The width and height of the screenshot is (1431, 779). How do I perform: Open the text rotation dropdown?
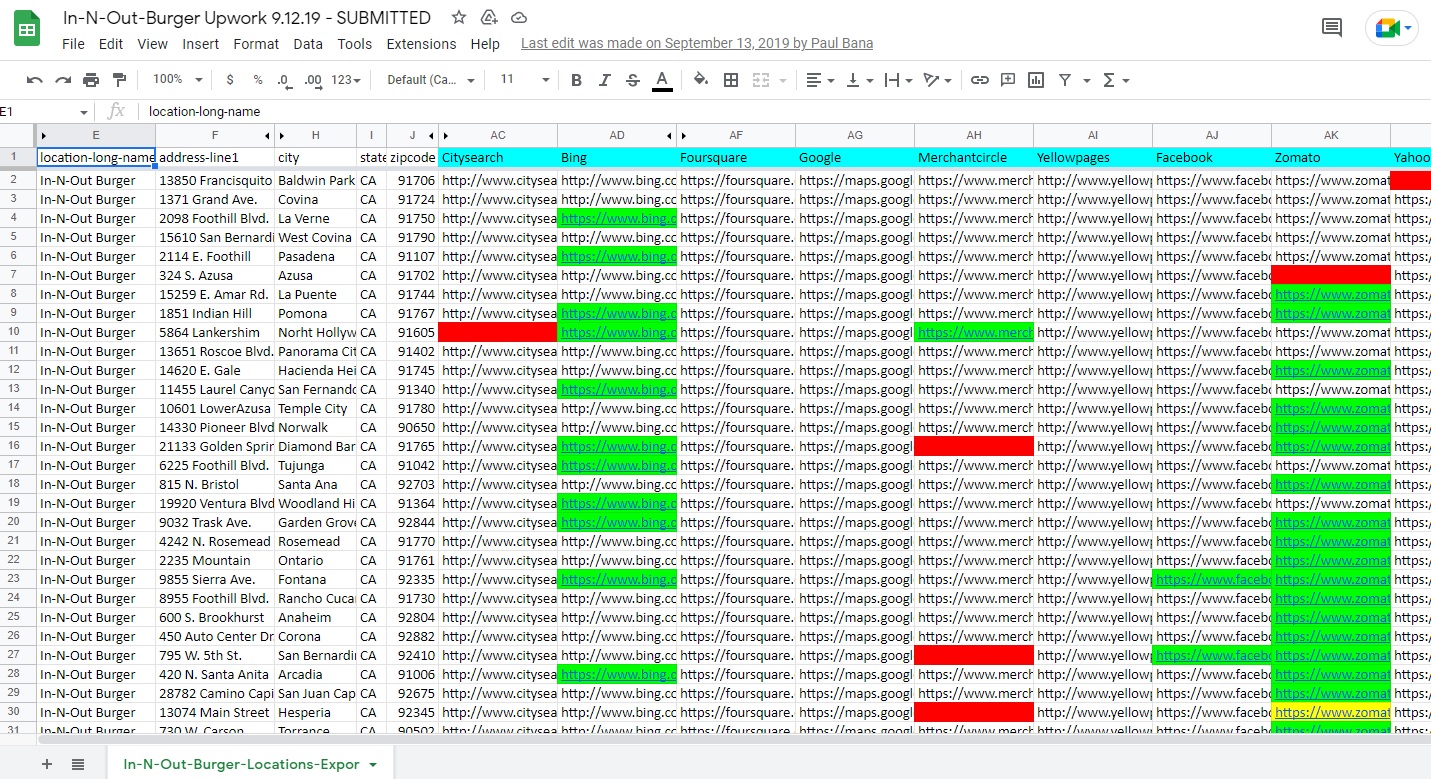(936, 80)
